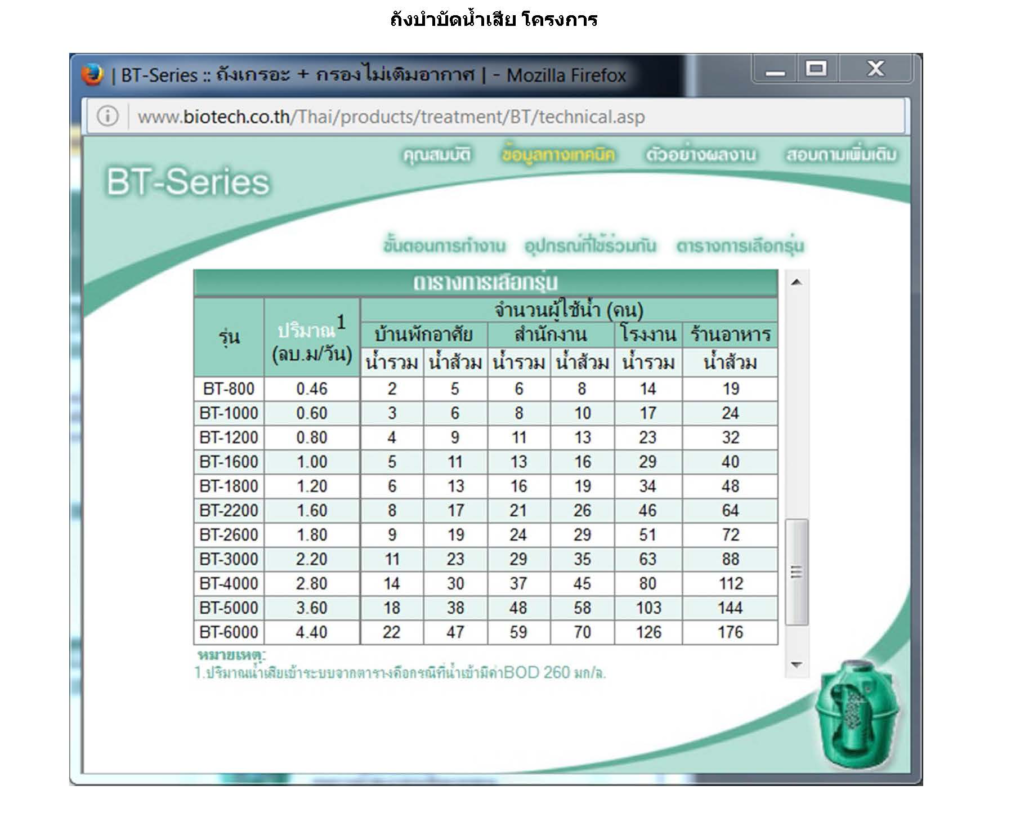Go to the สอบถามเพิ่มเติม tab
Image resolution: width=1024 pixels, height=817 pixels.
(x=841, y=155)
